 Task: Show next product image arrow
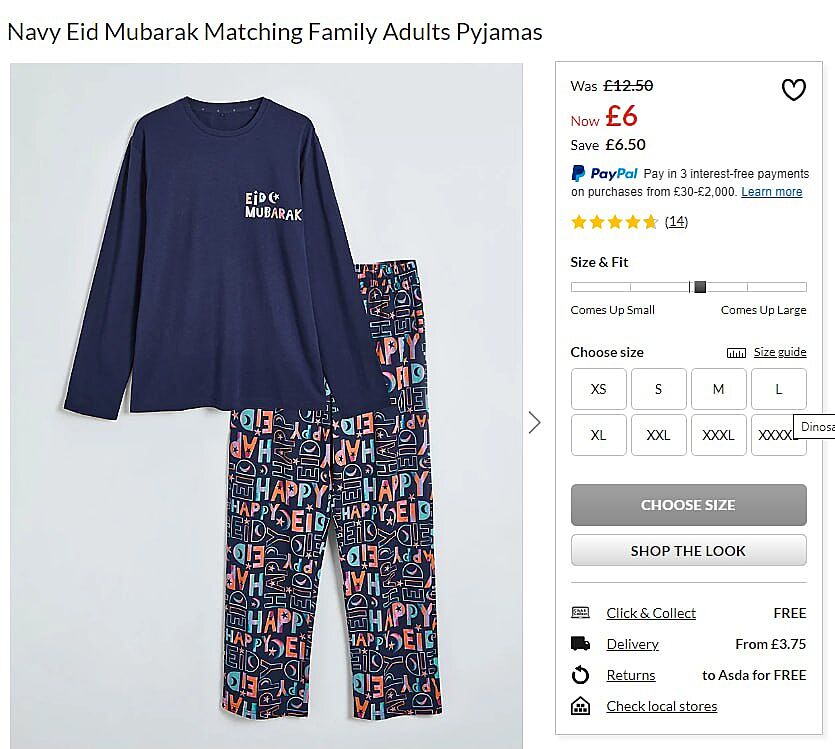pyautogui.click(x=534, y=422)
